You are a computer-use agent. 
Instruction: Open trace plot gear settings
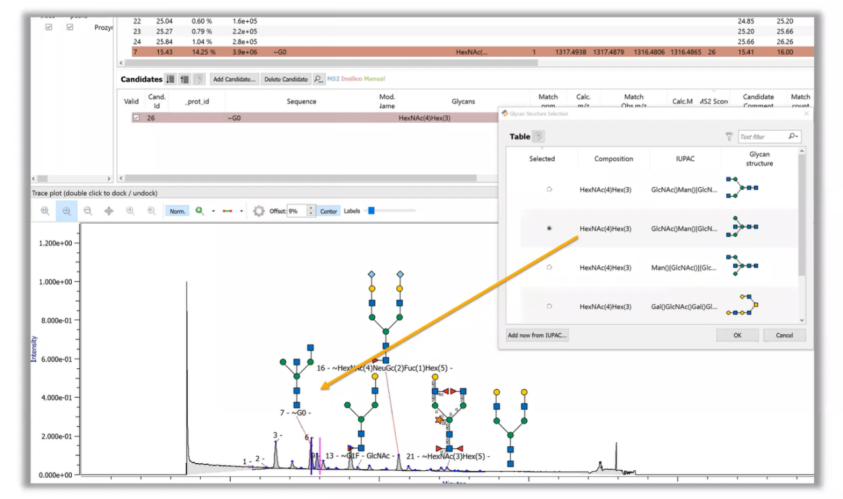259,211
